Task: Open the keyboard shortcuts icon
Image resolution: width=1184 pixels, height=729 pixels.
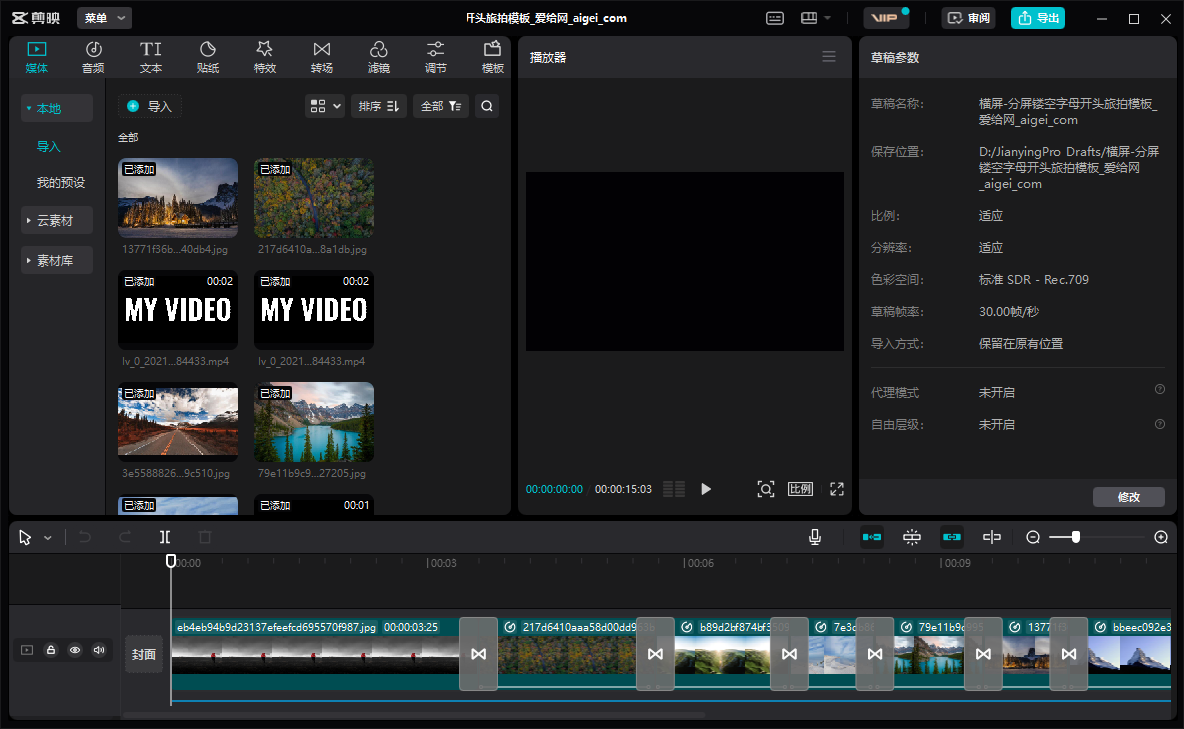Action: click(x=775, y=18)
